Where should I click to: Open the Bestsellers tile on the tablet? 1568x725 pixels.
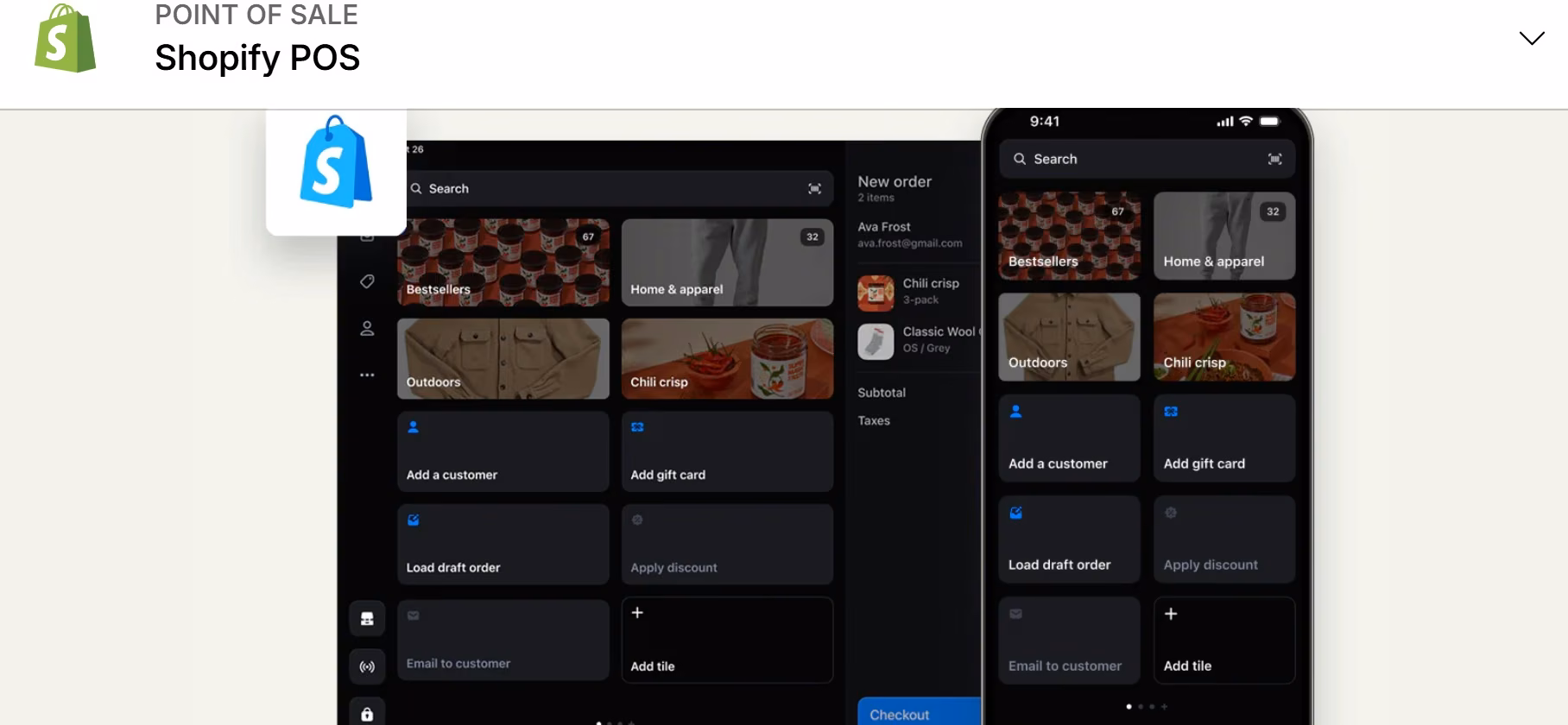pos(503,262)
